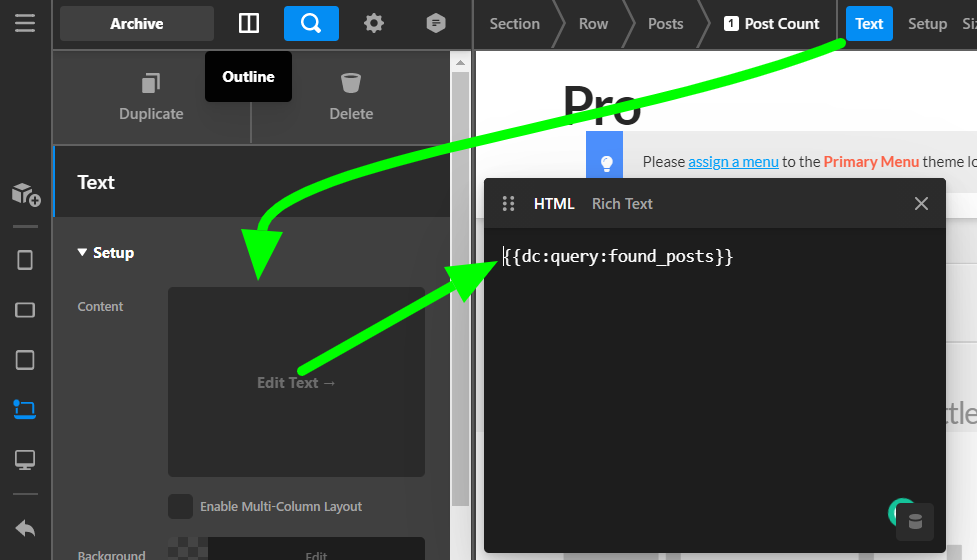The width and height of the screenshot is (977, 560).
Task: Collapse the Setup section triangle
Action: tap(82, 253)
